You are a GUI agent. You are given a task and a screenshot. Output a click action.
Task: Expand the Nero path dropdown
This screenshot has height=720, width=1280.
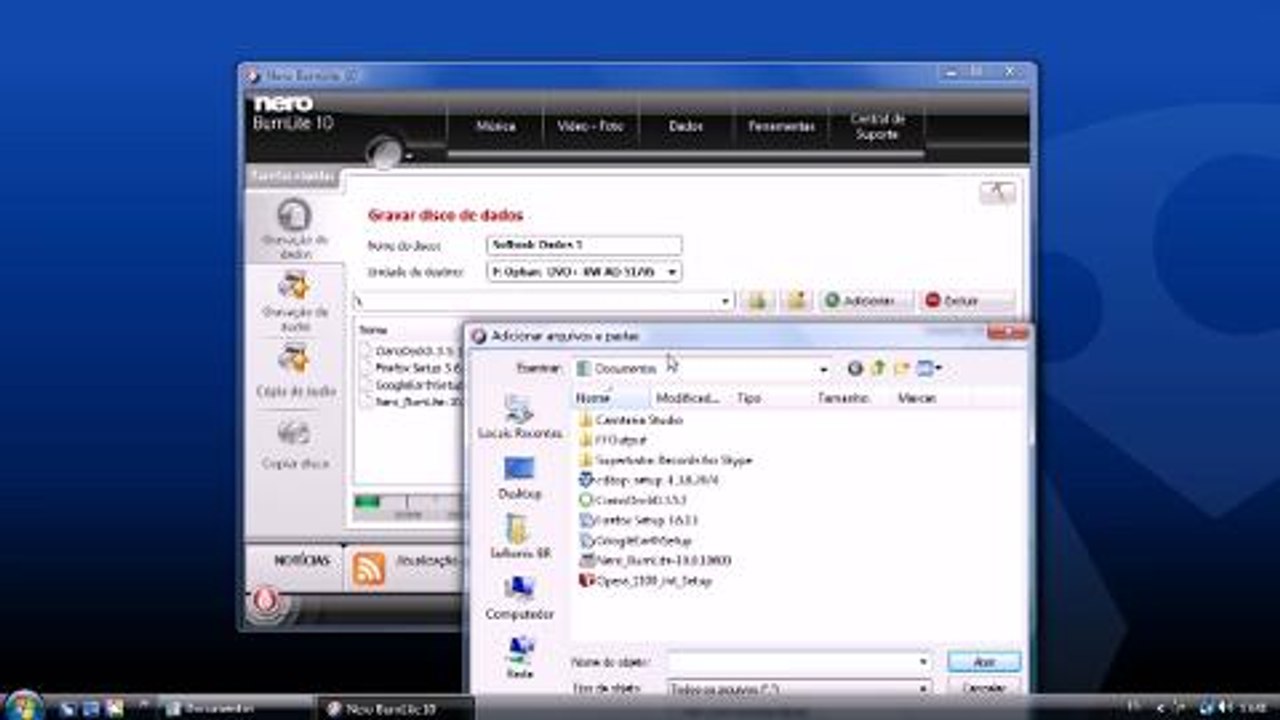point(726,300)
